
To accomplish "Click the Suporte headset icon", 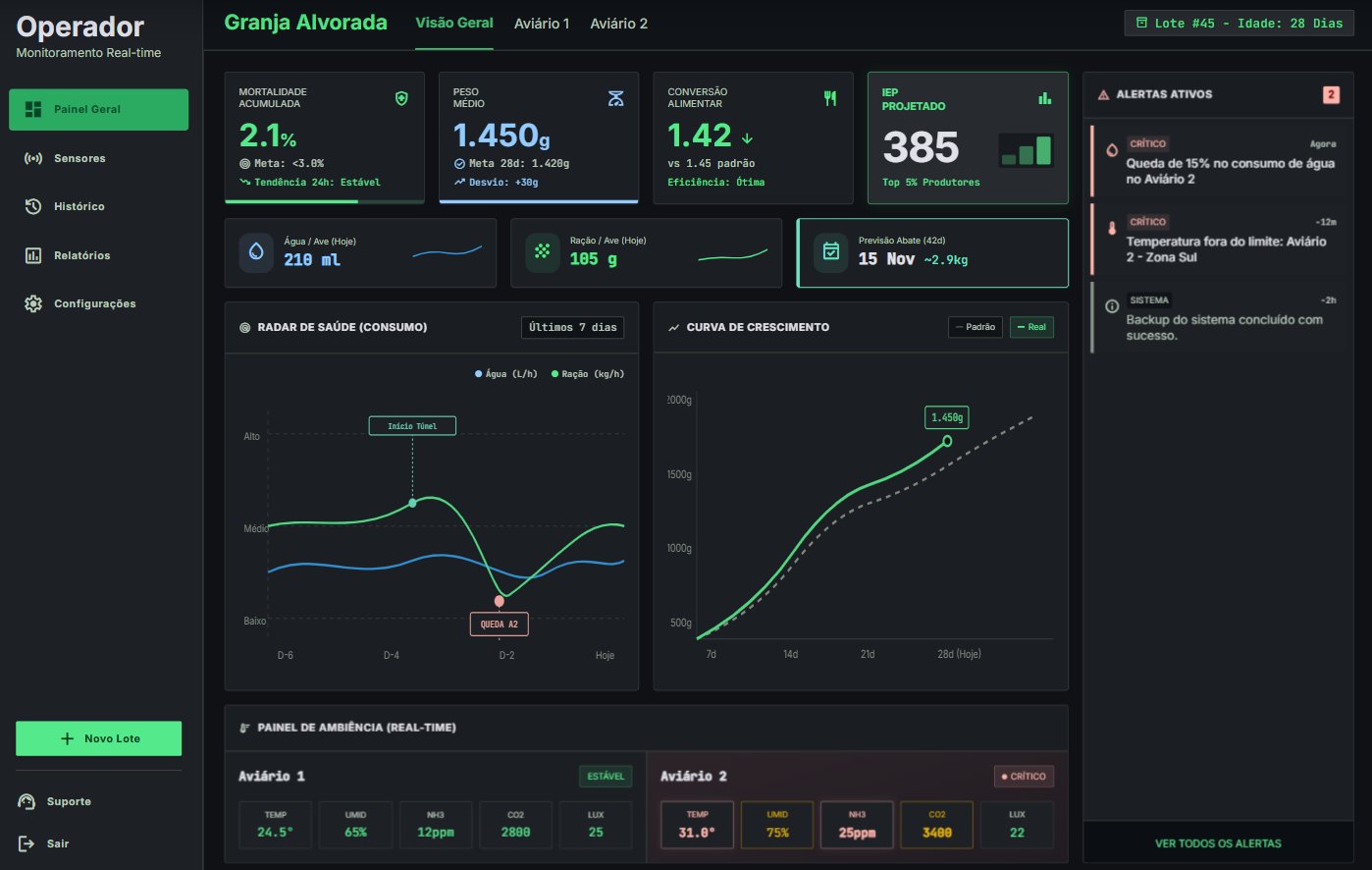I will (26, 801).
